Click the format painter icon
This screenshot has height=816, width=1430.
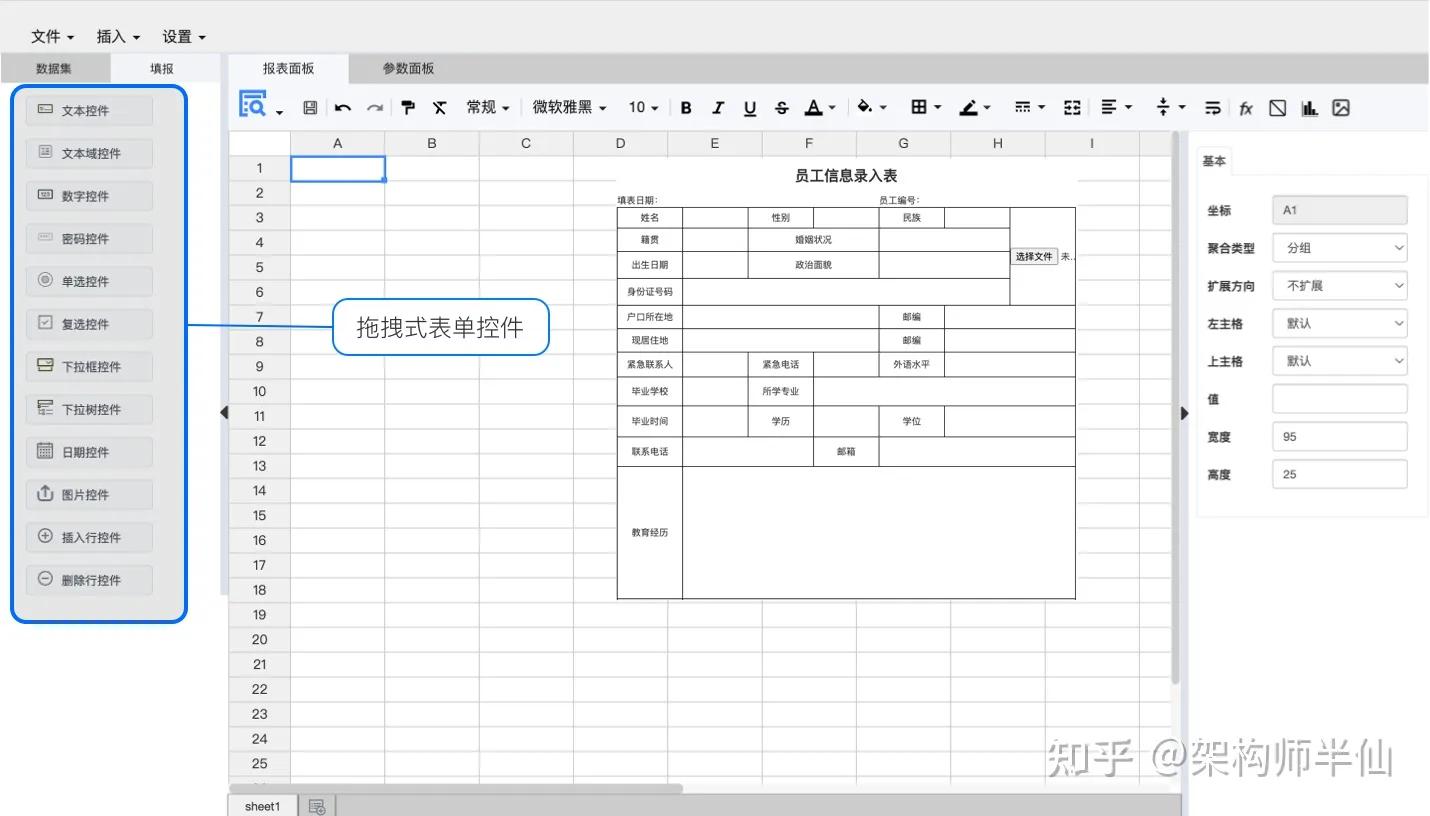tap(407, 107)
